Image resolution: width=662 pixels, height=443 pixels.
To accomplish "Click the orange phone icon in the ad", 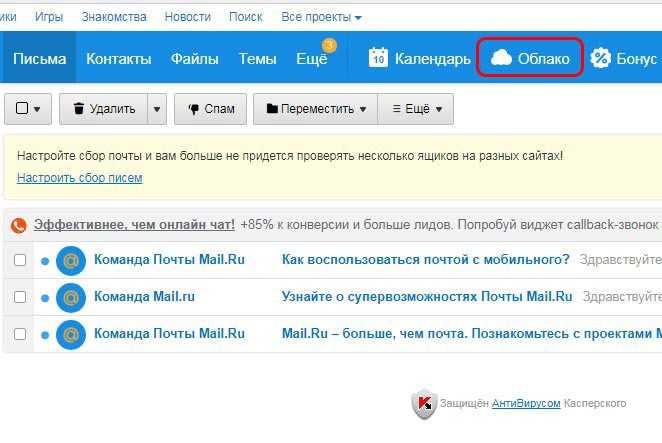I will pos(19,226).
